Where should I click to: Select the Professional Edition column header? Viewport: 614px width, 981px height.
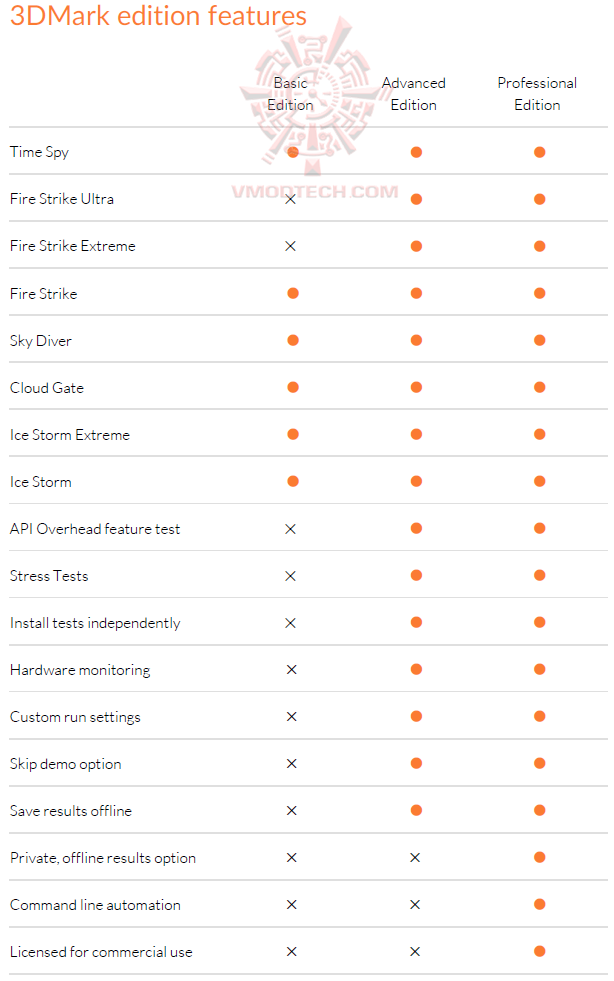(537, 94)
